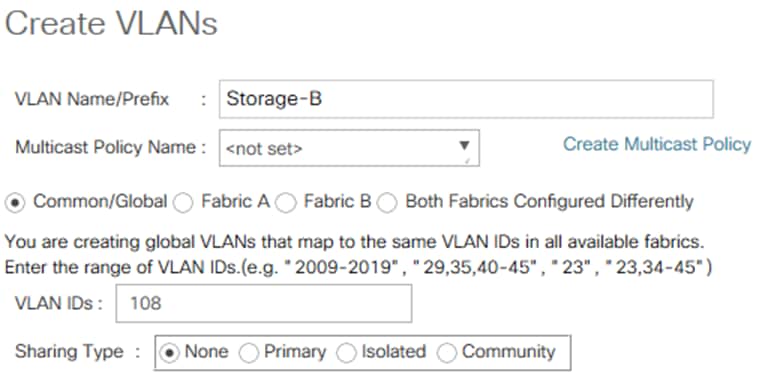Select the Common/Global radio button
Screen dimensions: 759x386
(x=15, y=202)
